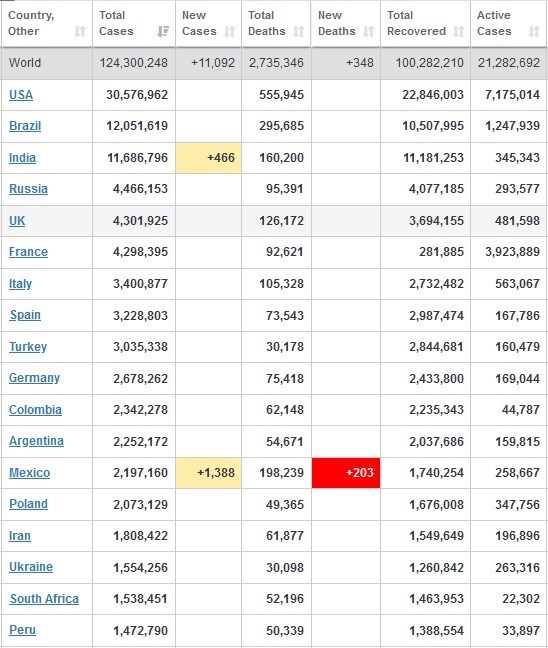548x648 pixels.
Task: Click Mexico's red +203 new deaths cell
Action: [x=346, y=473]
